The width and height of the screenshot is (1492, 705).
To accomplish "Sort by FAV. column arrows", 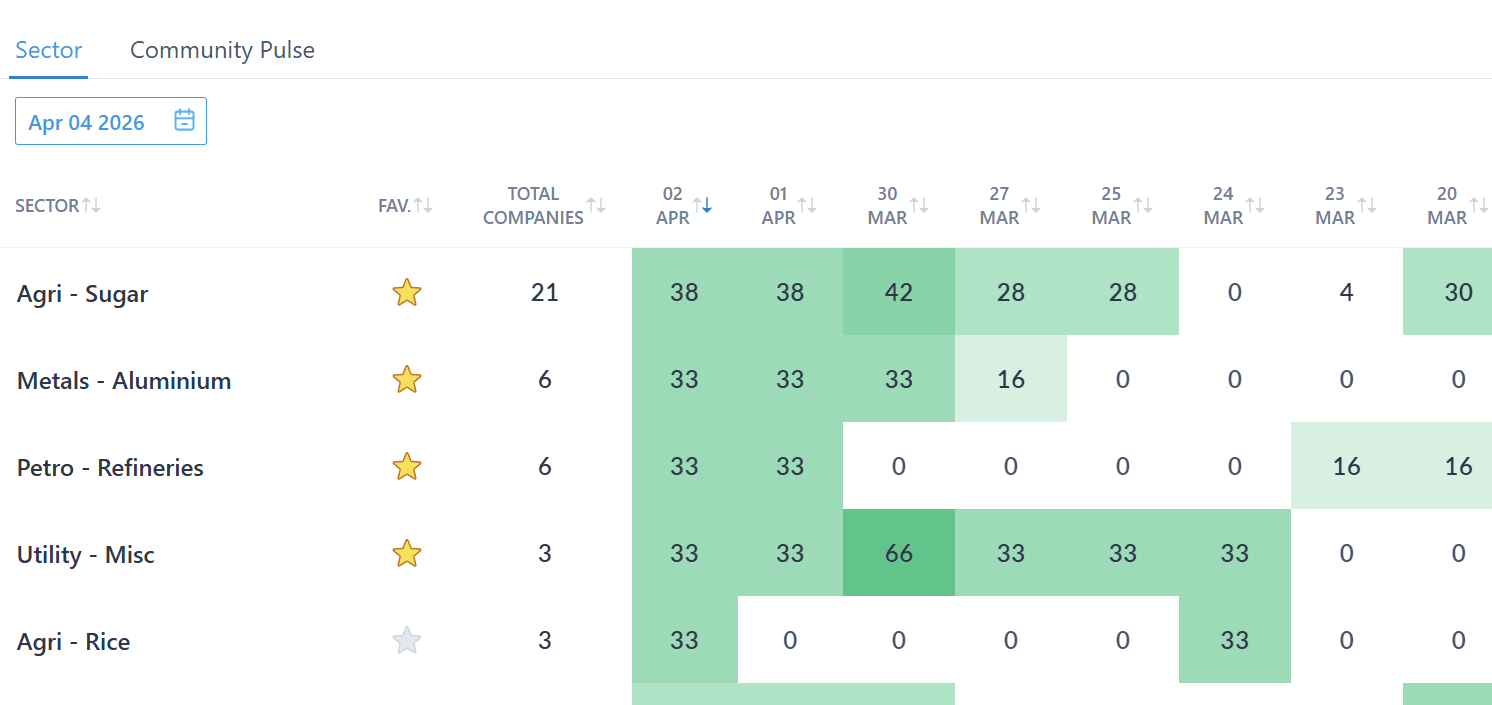I will (x=423, y=205).
